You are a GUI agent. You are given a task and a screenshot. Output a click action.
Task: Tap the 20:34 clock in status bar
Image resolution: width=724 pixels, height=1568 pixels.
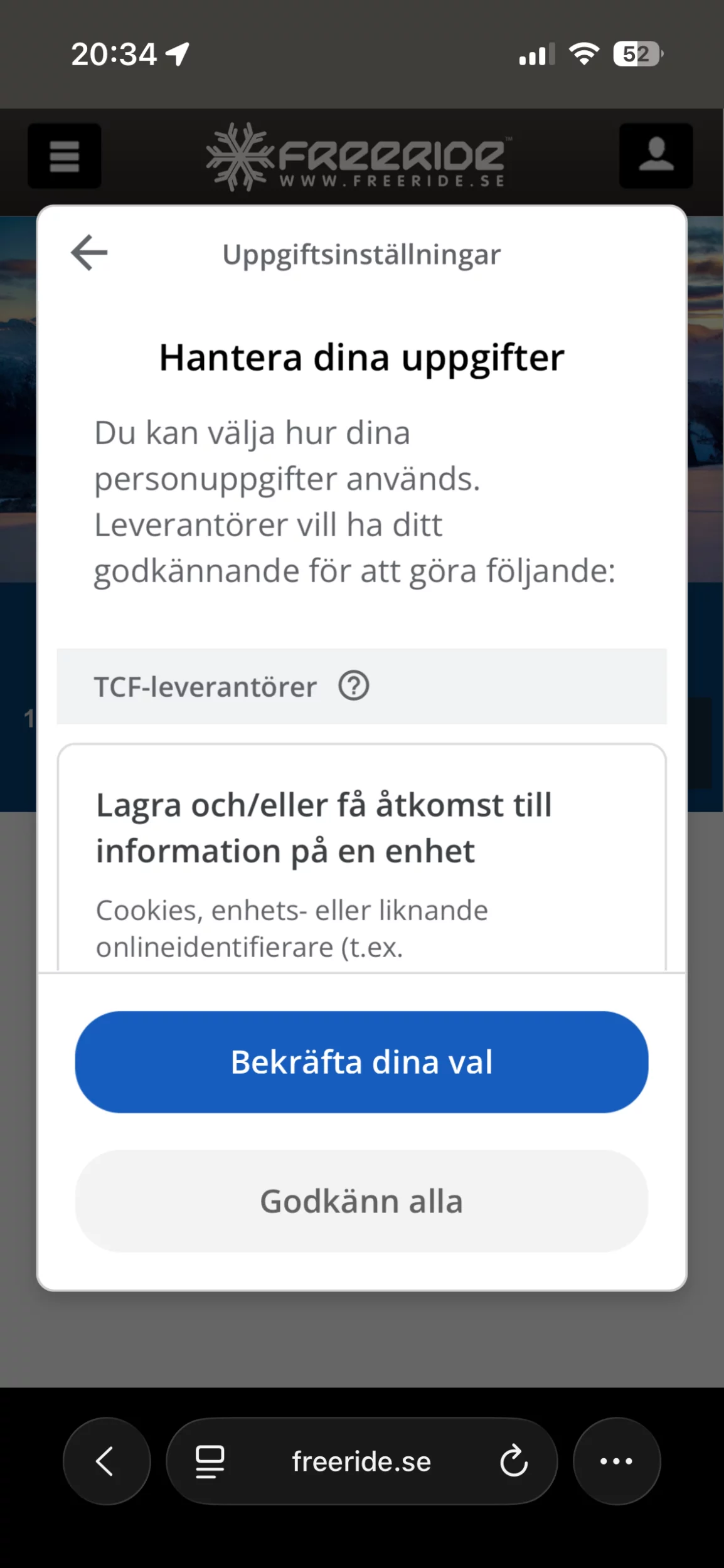click(x=114, y=54)
